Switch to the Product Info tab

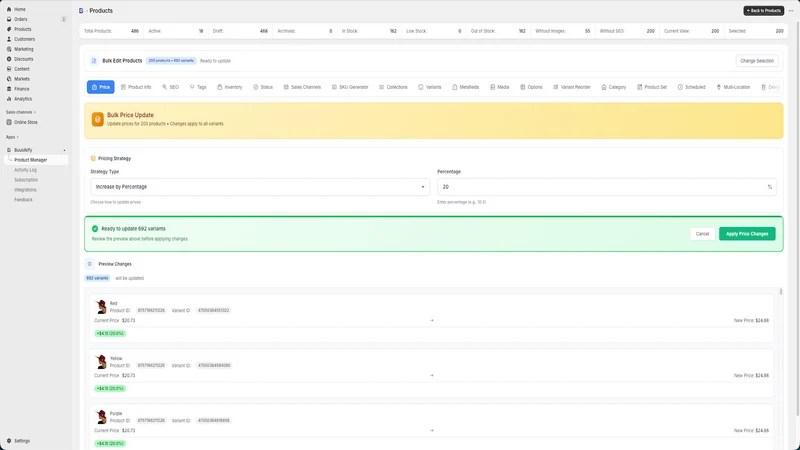136,87
